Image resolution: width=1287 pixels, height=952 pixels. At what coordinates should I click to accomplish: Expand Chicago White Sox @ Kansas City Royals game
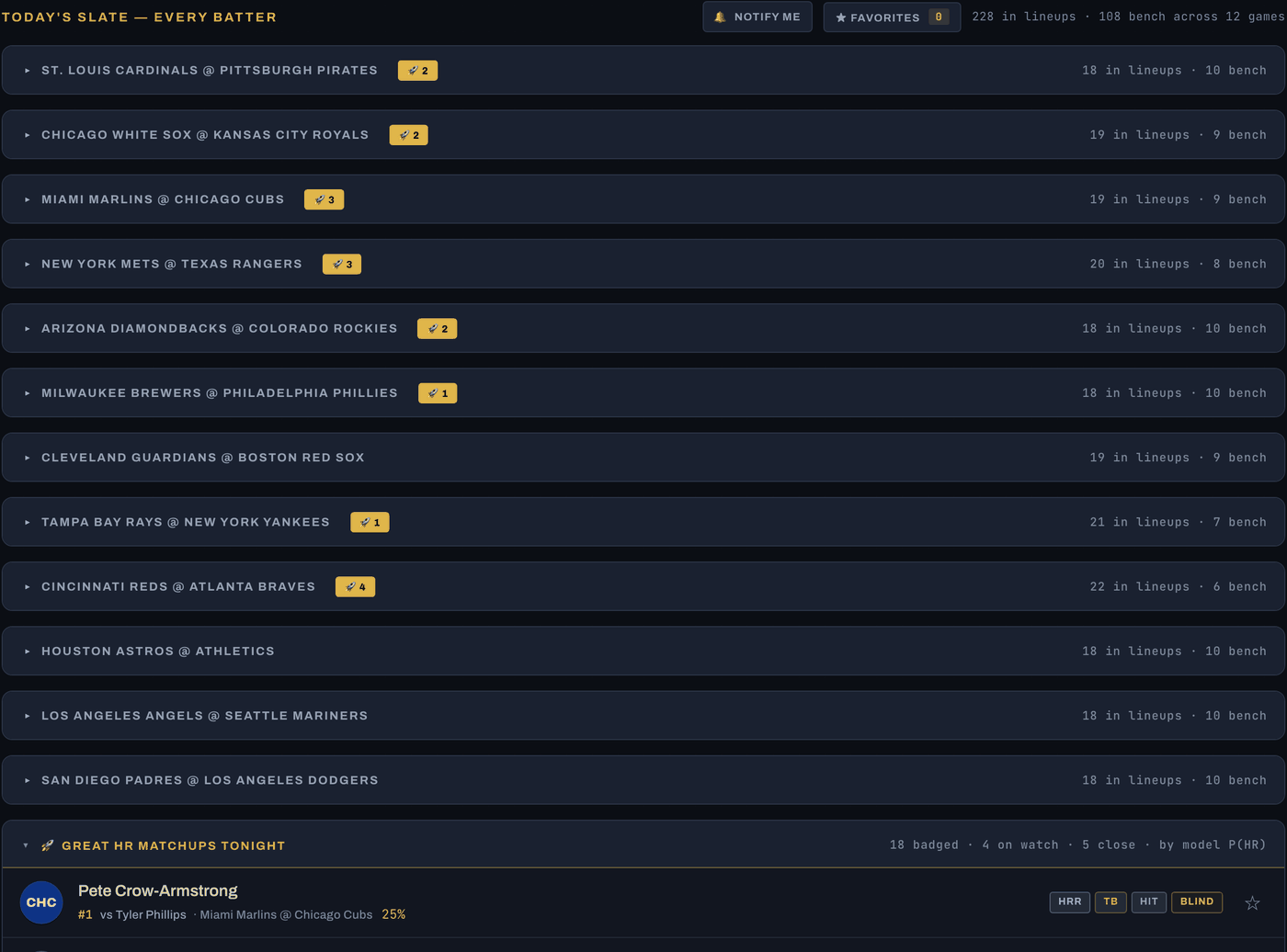coord(643,134)
